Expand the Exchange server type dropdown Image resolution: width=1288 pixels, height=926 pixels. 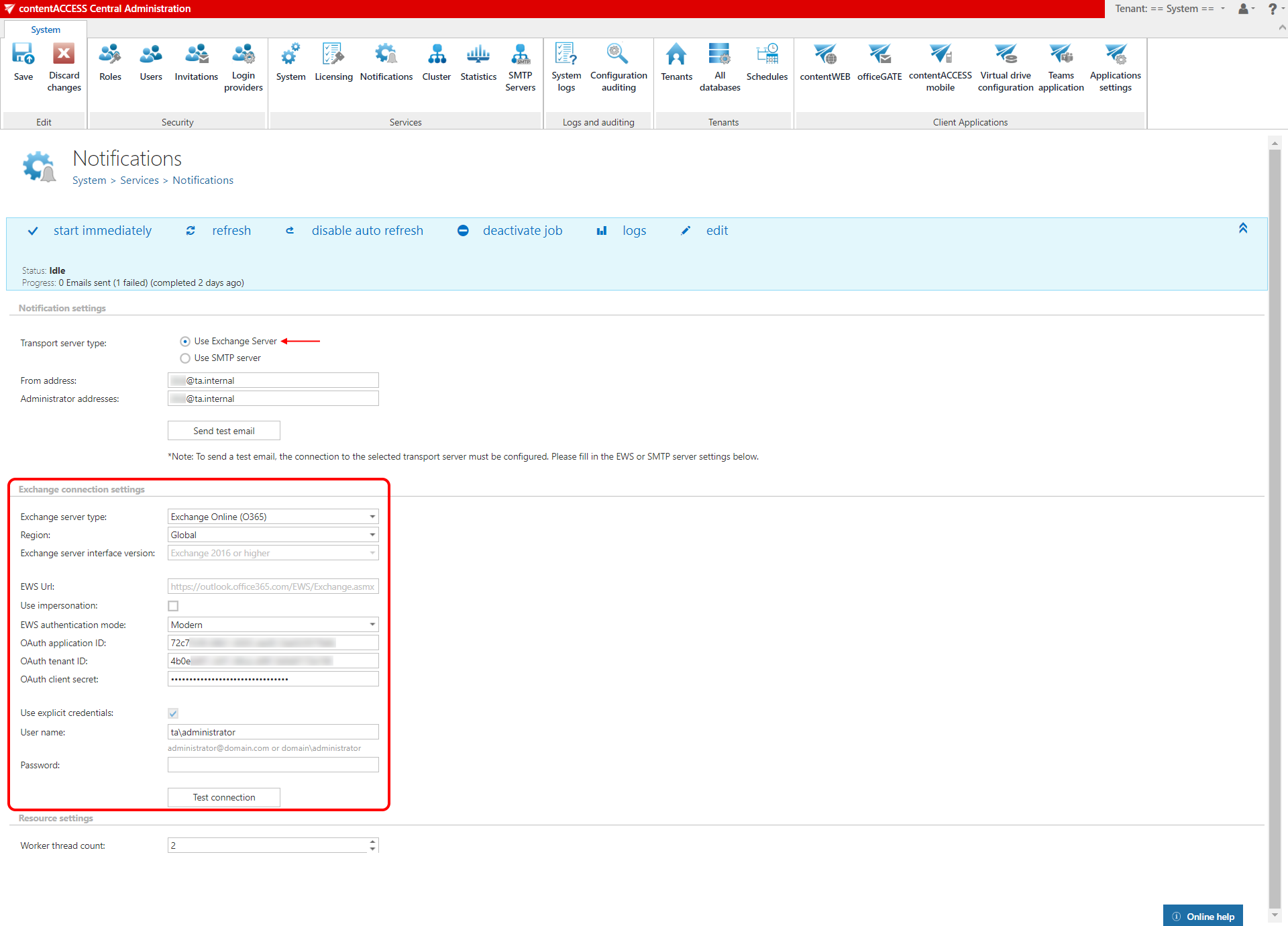click(372, 517)
